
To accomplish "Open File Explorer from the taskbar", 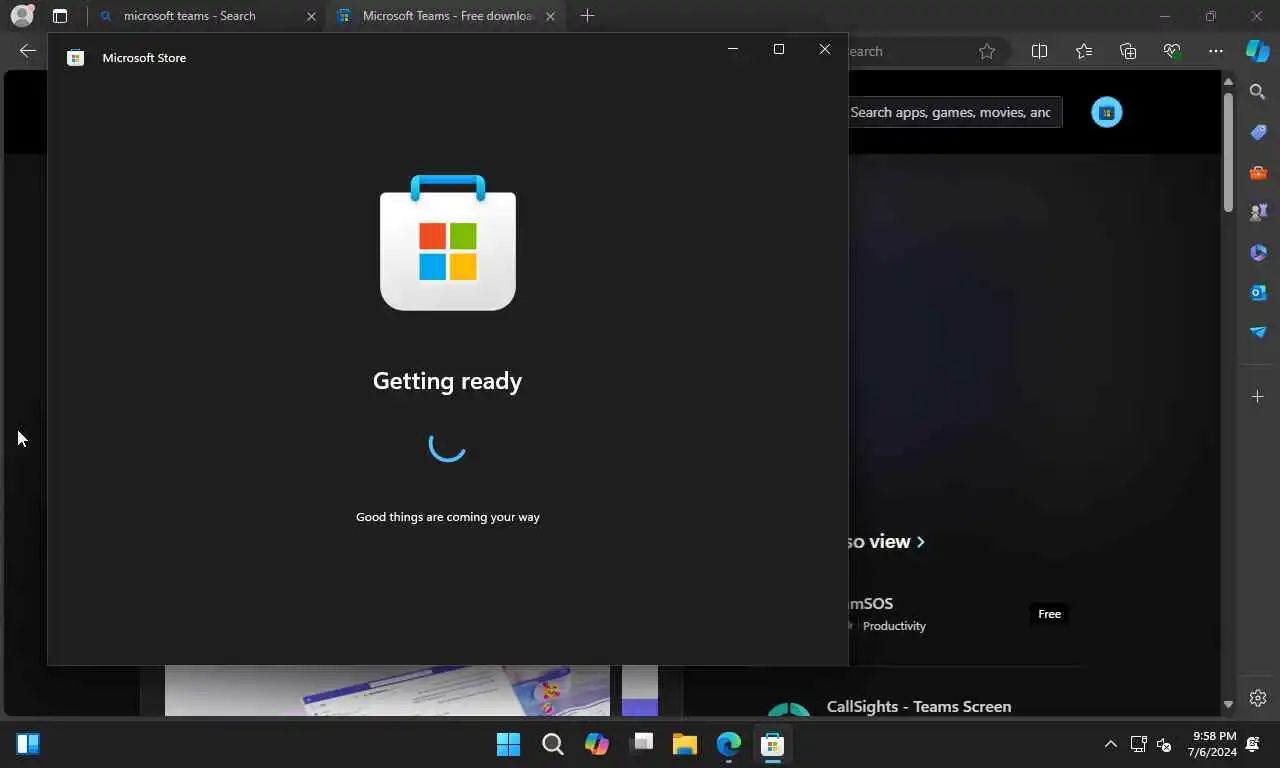I will coord(685,744).
